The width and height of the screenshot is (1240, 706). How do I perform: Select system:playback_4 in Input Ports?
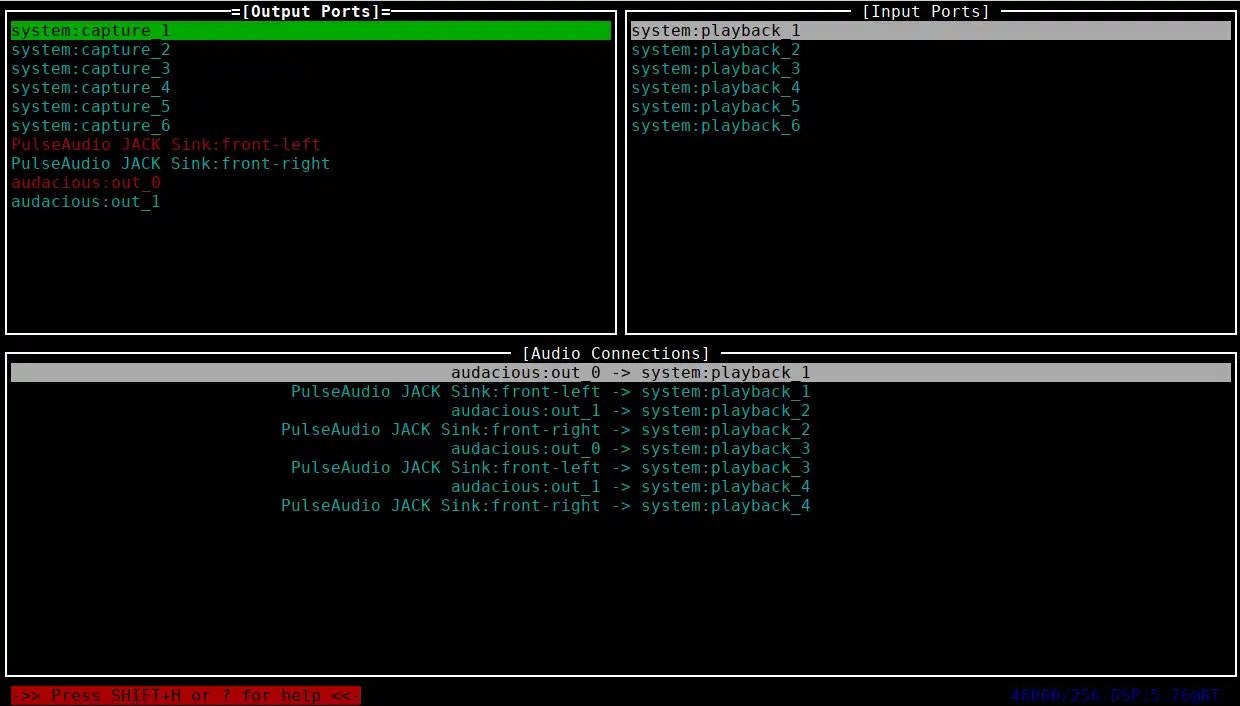click(716, 88)
